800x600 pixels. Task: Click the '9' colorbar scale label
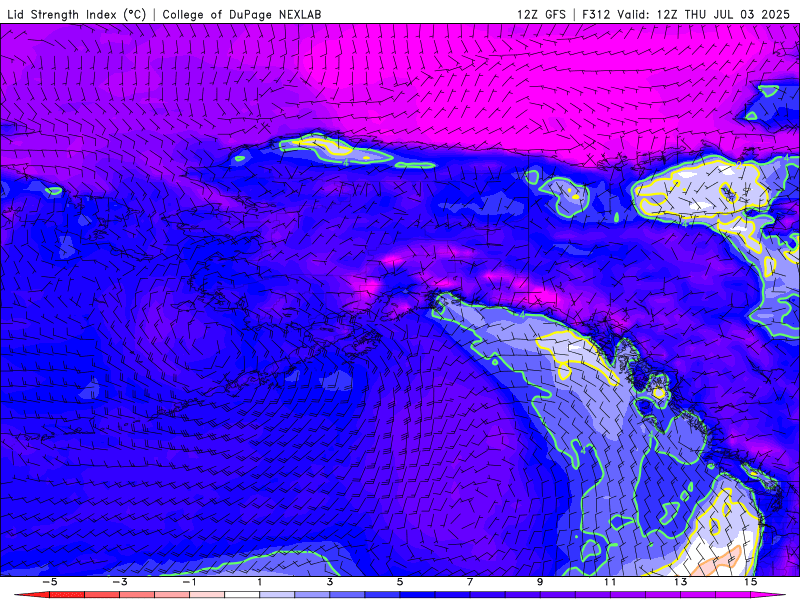point(540,582)
